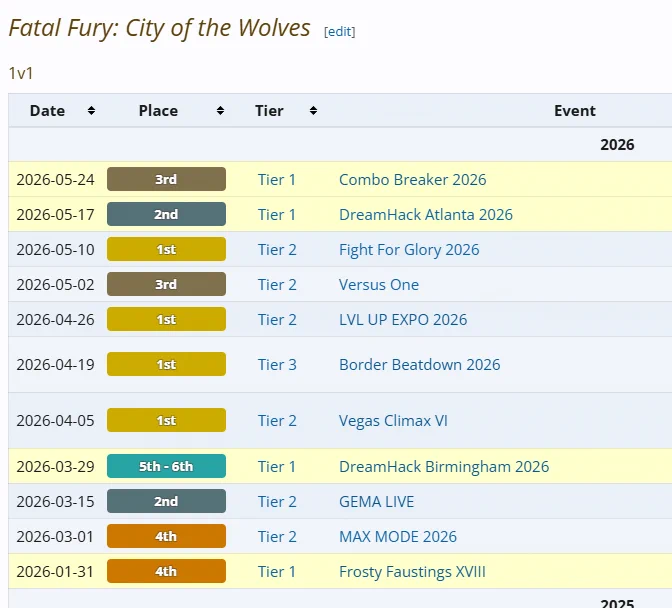This screenshot has height=608, width=672.
Task: Select date 2026-05-02
Action: [55, 285]
